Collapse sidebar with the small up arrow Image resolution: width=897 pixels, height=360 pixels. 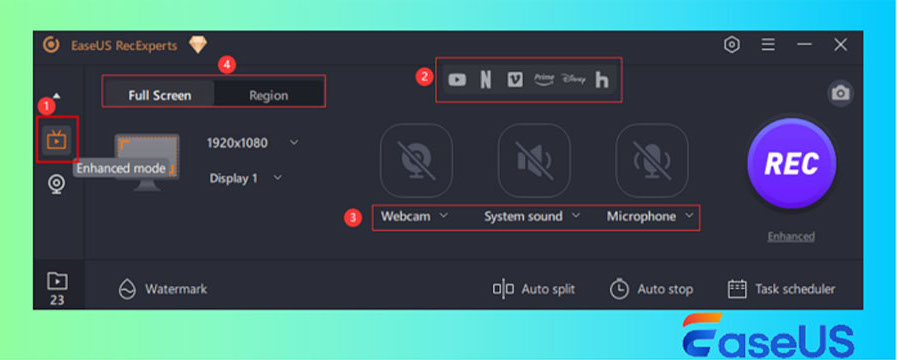tap(57, 96)
